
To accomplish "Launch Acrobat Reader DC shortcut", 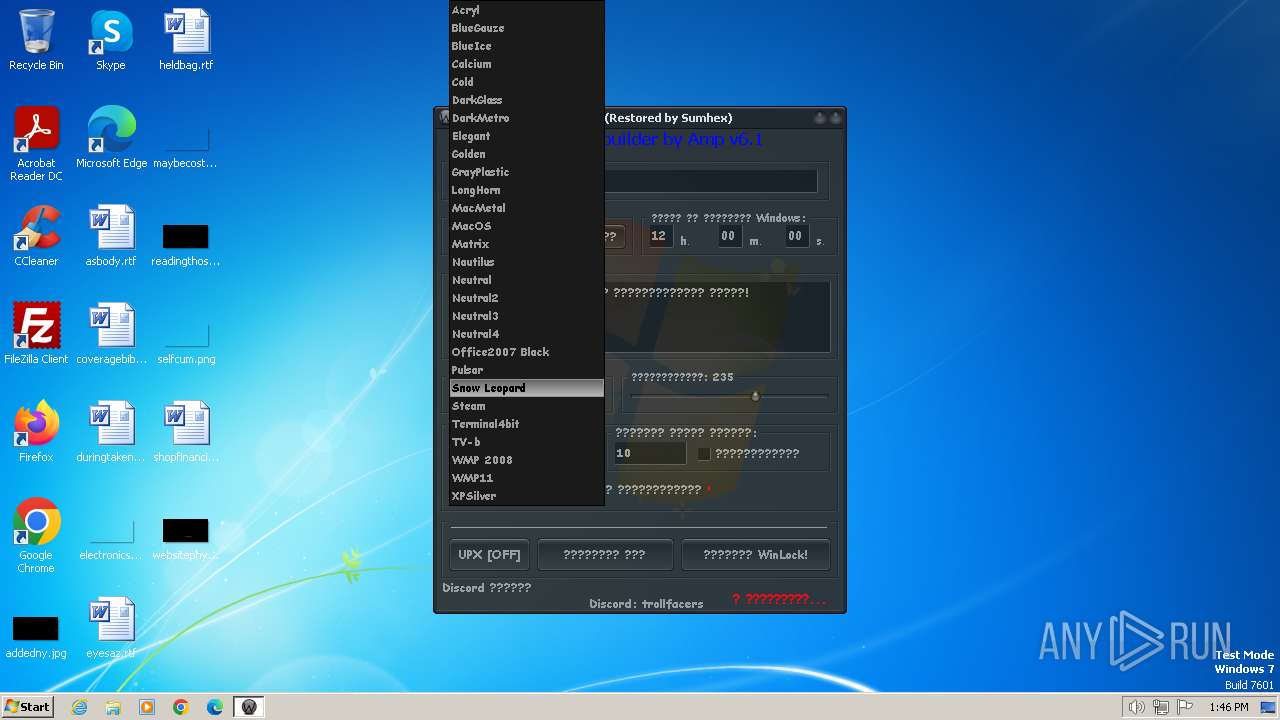I will coord(36,144).
